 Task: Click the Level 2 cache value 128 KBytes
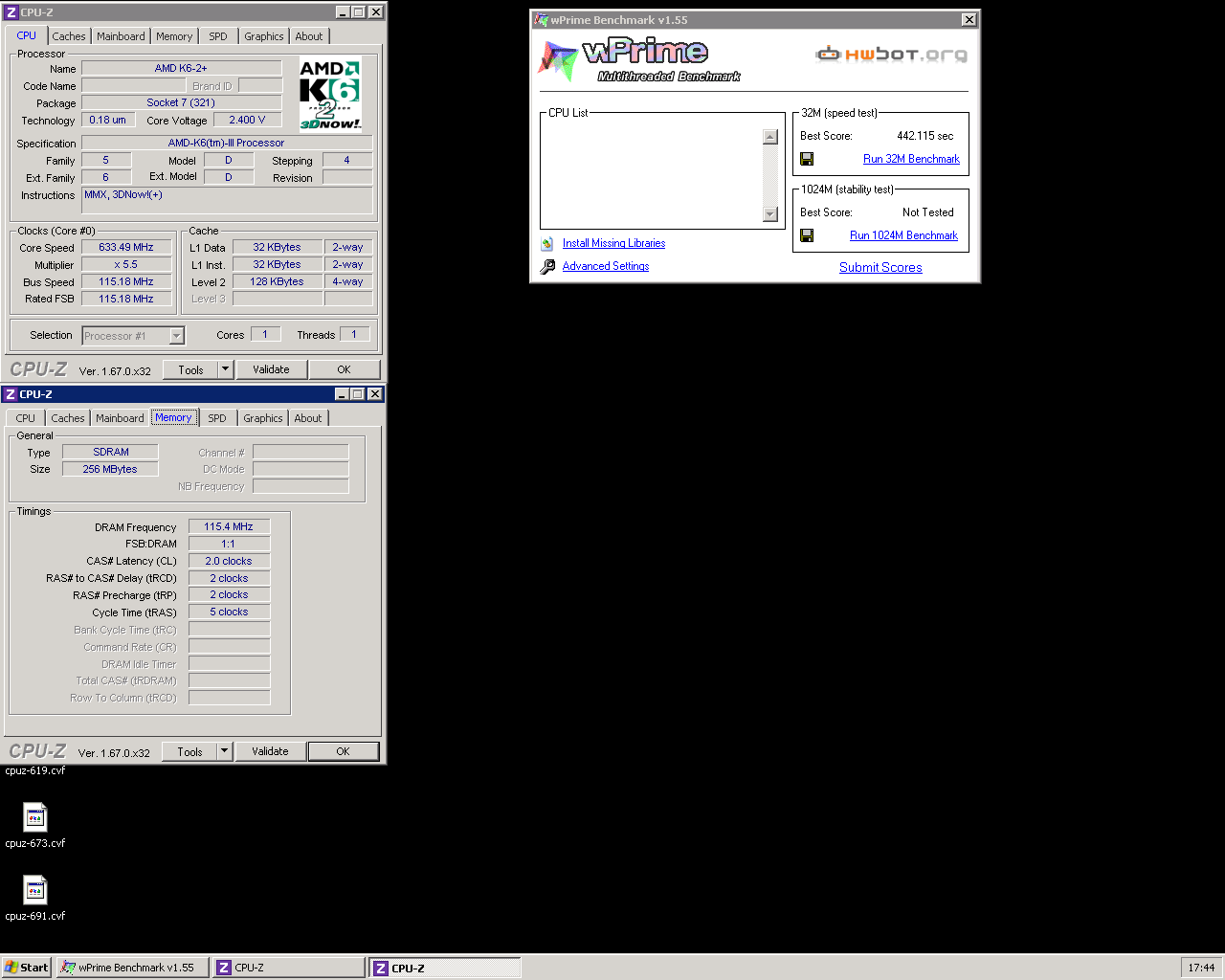click(x=277, y=281)
